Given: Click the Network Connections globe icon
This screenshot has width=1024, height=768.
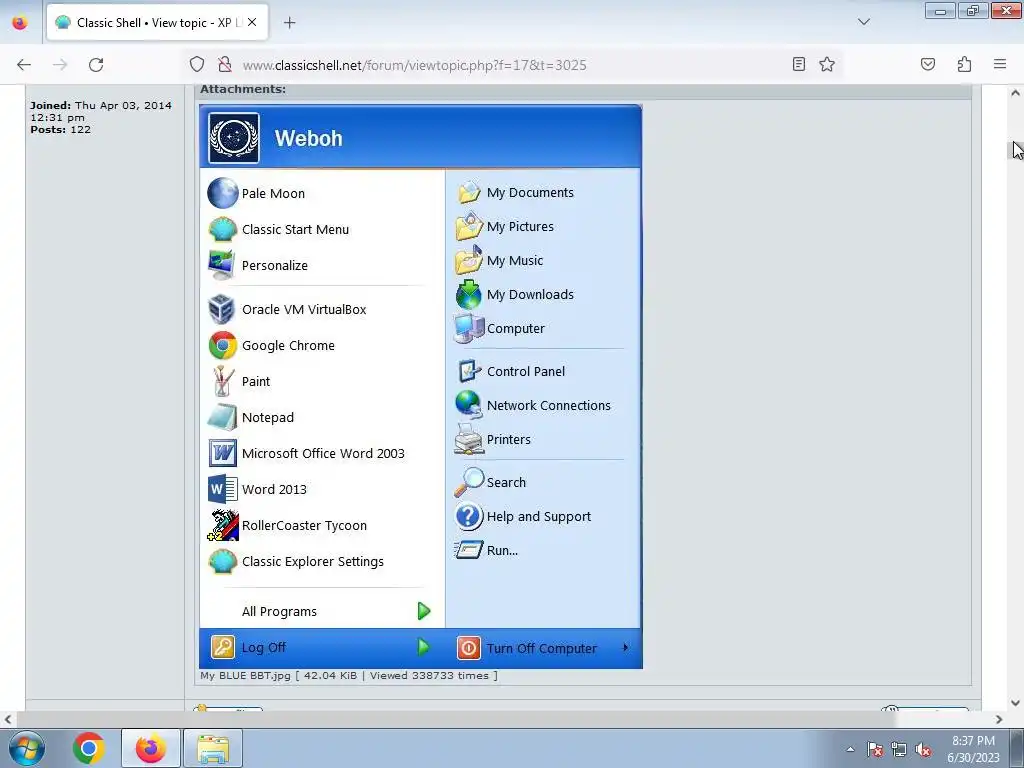Looking at the screenshot, I should click(x=469, y=405).
